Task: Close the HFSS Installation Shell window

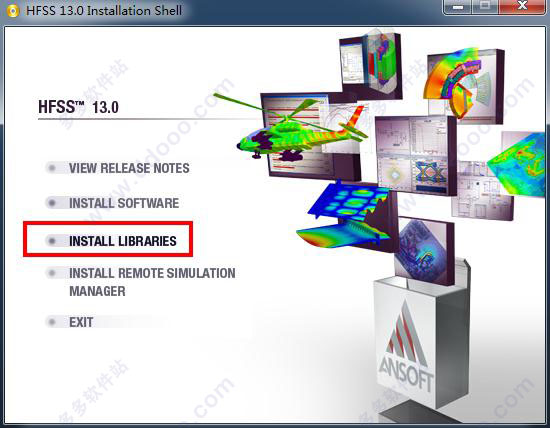Action: 523,6
